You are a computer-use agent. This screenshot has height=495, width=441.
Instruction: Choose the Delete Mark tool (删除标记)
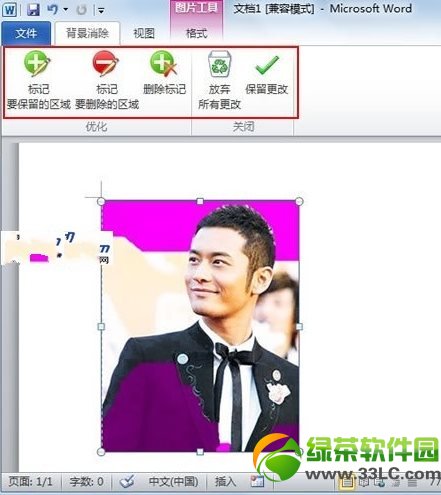[164, 73]
